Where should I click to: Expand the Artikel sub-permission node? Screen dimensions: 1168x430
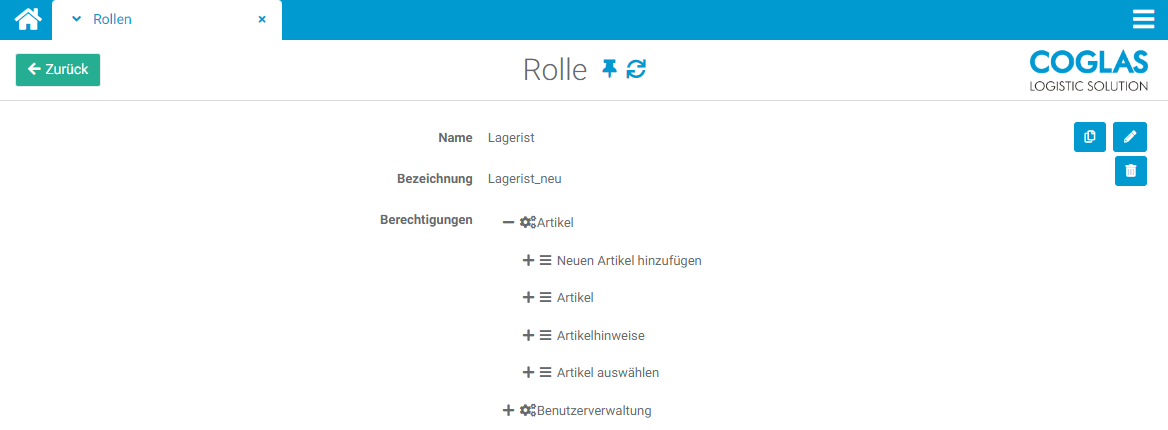point(529,298)
